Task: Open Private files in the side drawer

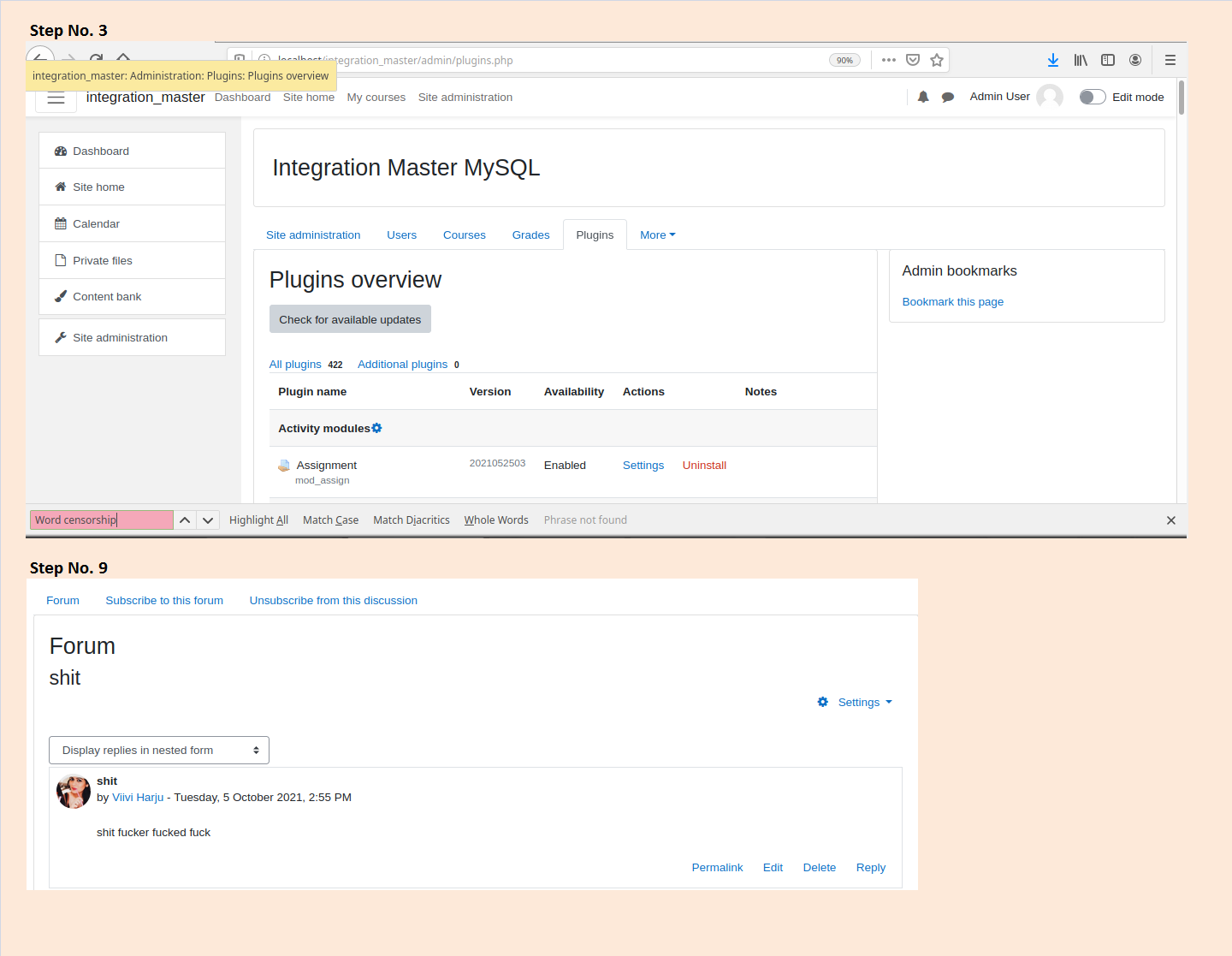Action: coord(132,260)
